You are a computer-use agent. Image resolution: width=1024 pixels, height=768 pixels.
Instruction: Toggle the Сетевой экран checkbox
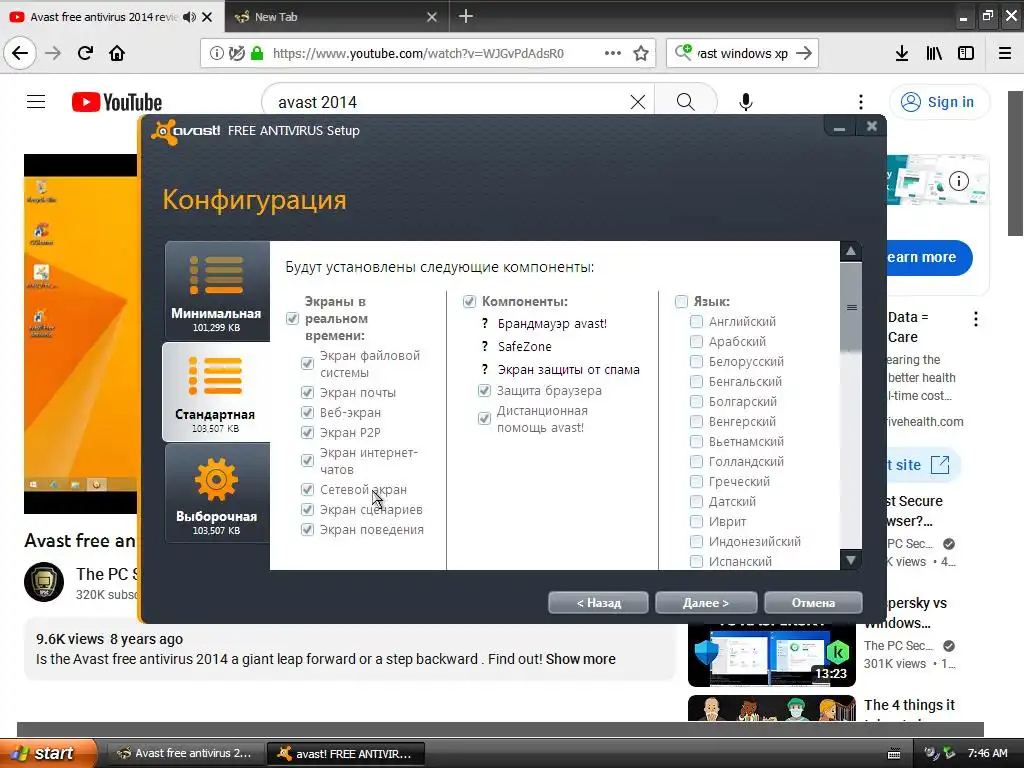(x=307, y=489)
